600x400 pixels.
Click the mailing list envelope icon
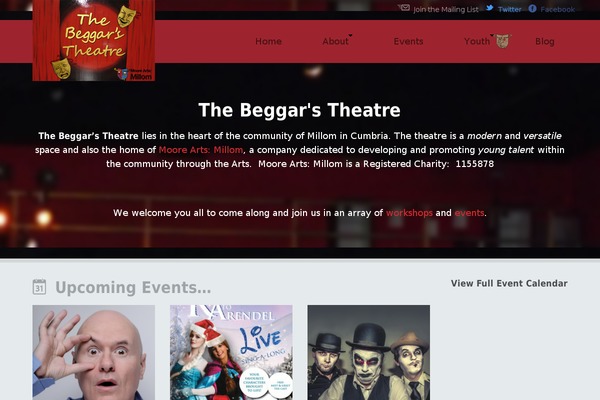(404, 8)
